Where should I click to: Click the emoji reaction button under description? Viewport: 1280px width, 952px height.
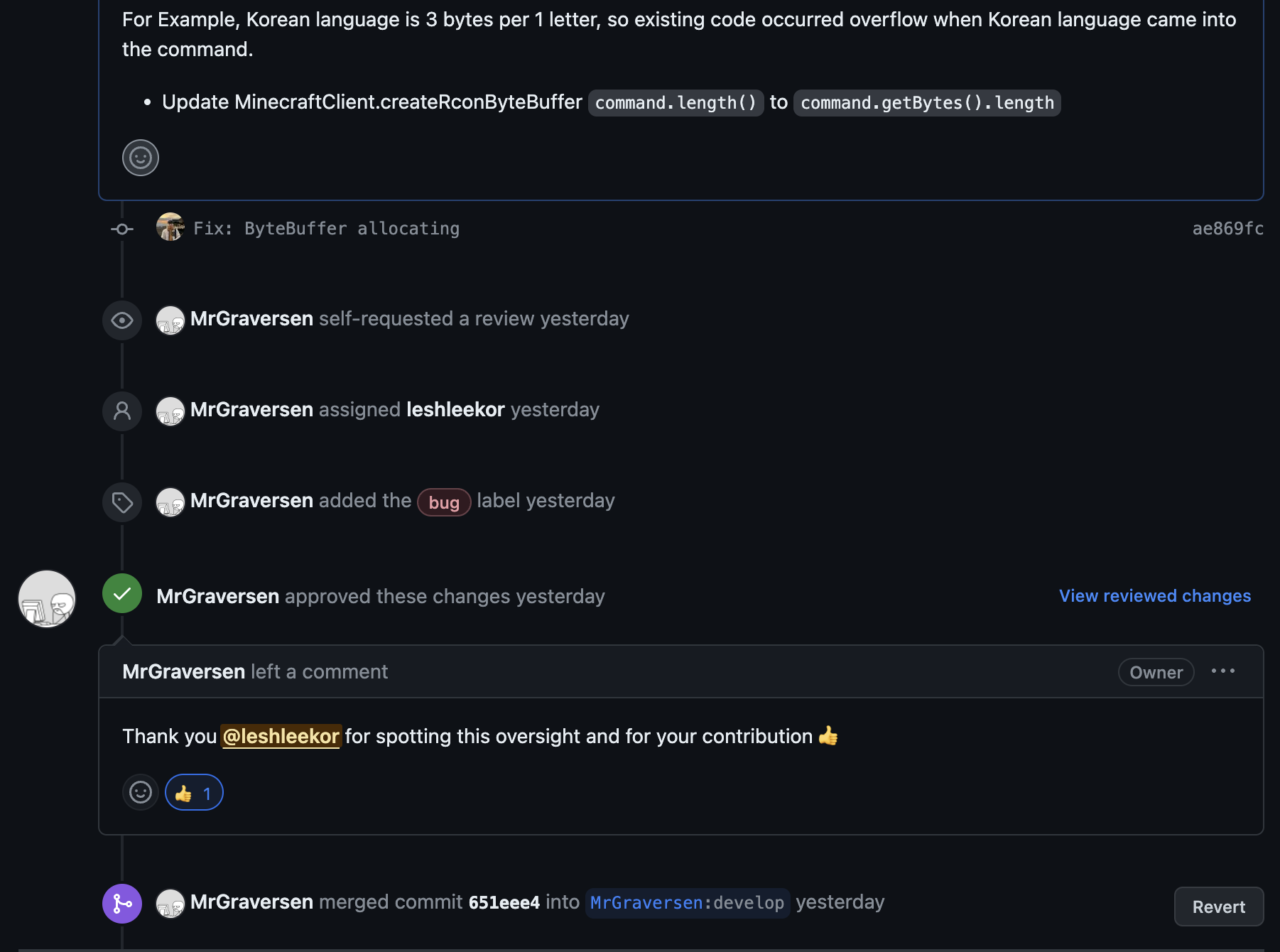(141, 158)
